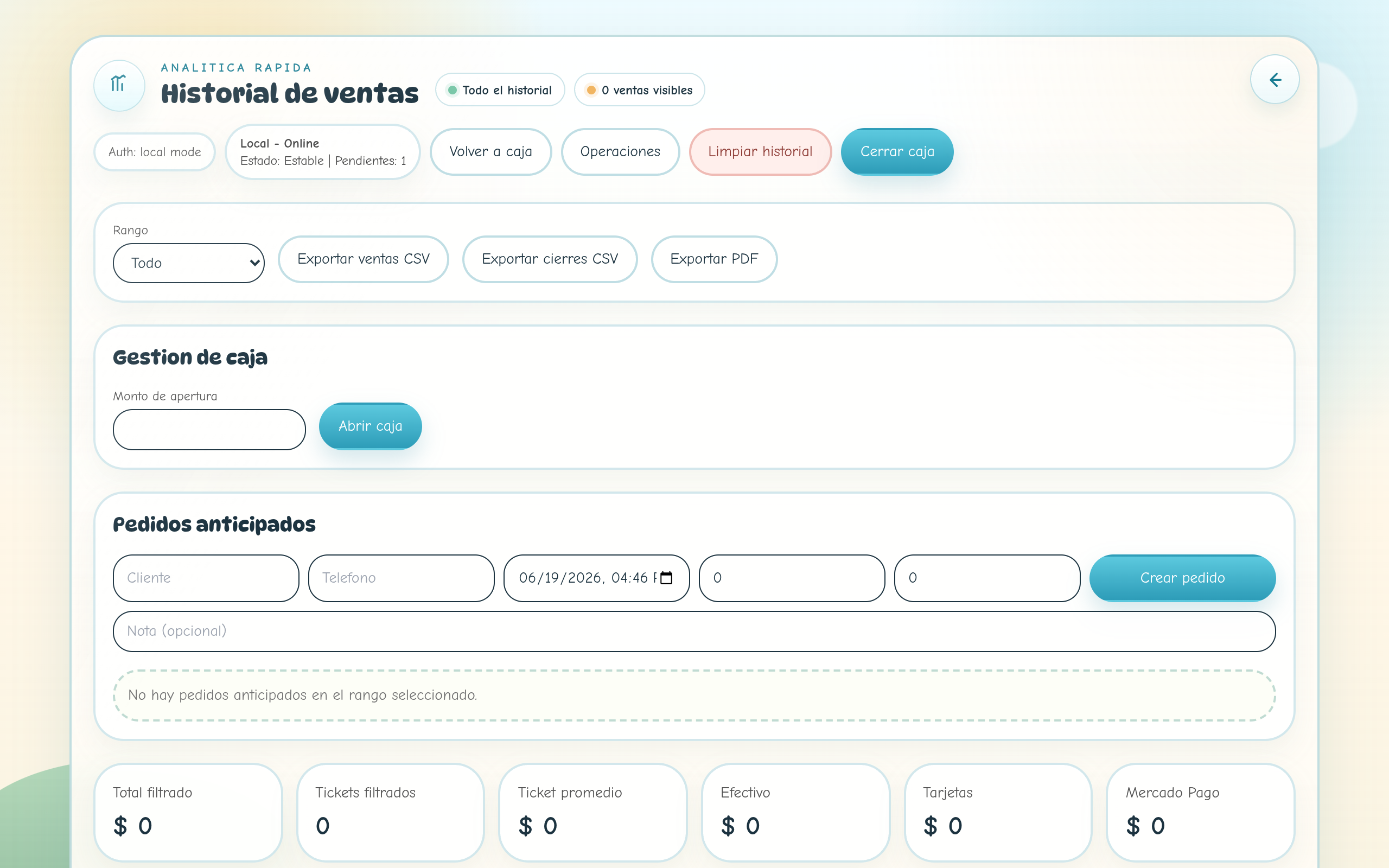Screen dimensions: 1389x868
Task: Click the Pedidos anticipados heading
Action: [x=214, y=524]
